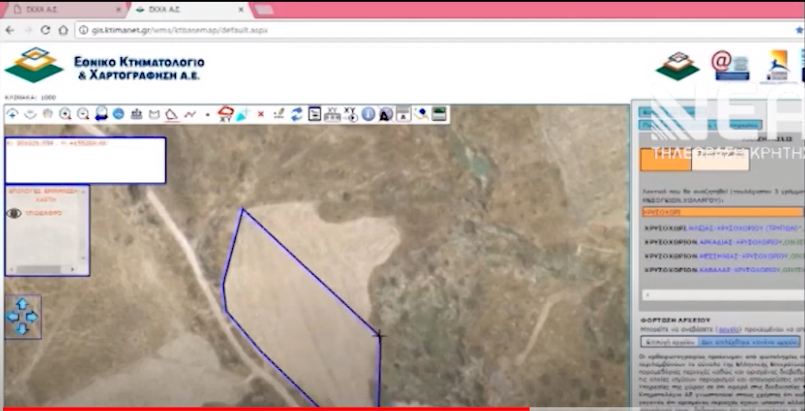
Task: Select suggestion ΧΡΥΣΟΧΩΡΙΟΝ ΚΑΒΑΛΑΣ from list
Action: click(x=720, y=270)
